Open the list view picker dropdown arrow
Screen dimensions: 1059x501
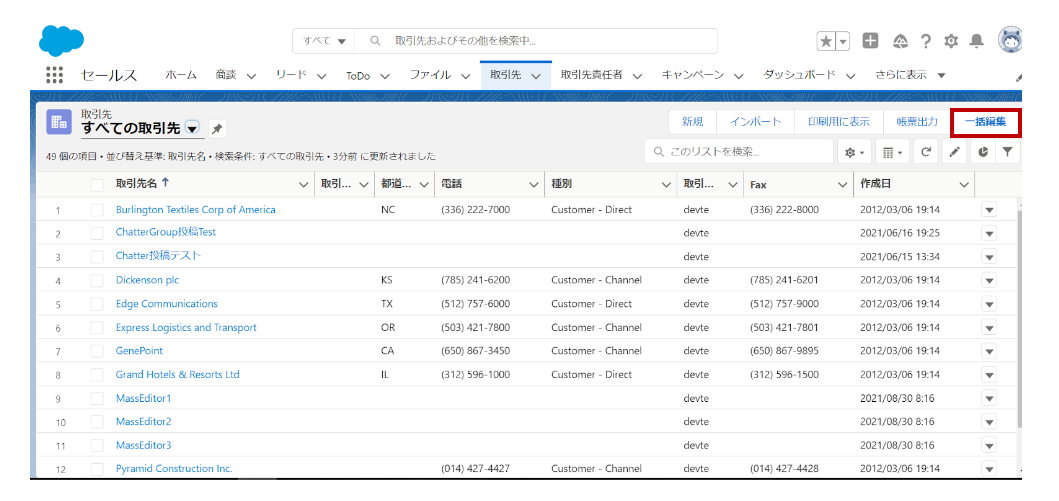click(x=192, y=128)
